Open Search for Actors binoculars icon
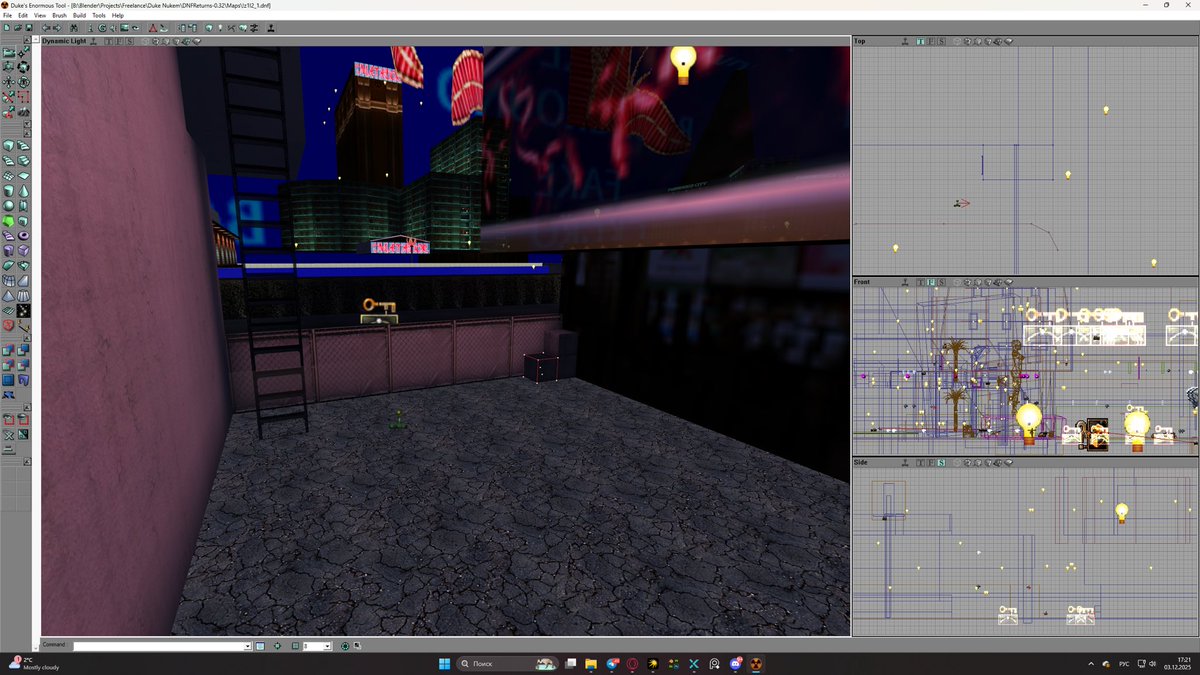The width and height of the screenshot is (1200, 675). 74,28
